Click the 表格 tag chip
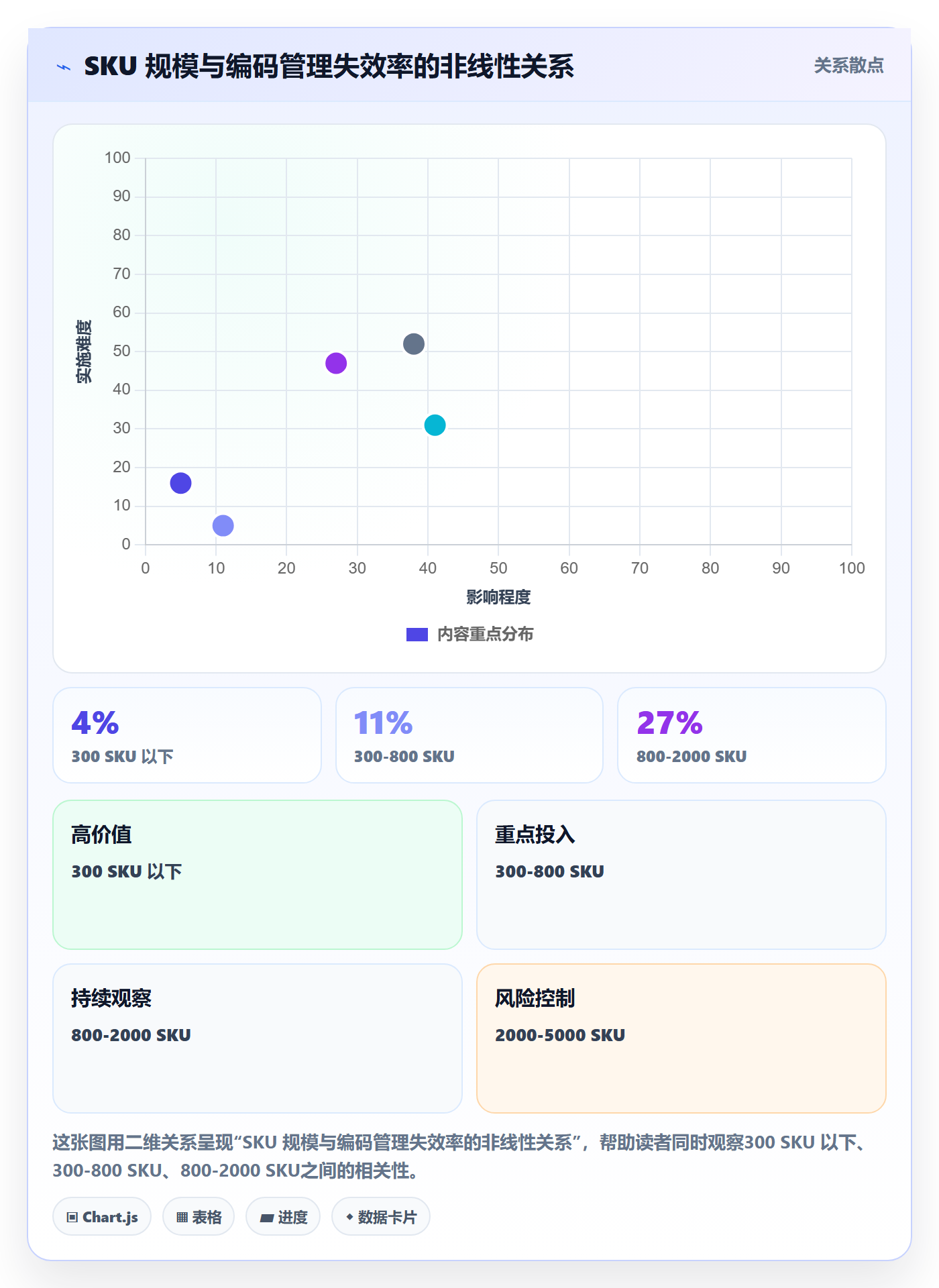Screen dimensions: 939x1288 (199, 1217)
